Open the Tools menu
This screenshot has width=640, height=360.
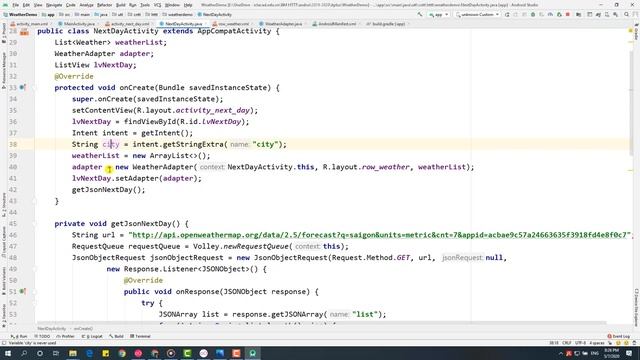tap(145, 5)
